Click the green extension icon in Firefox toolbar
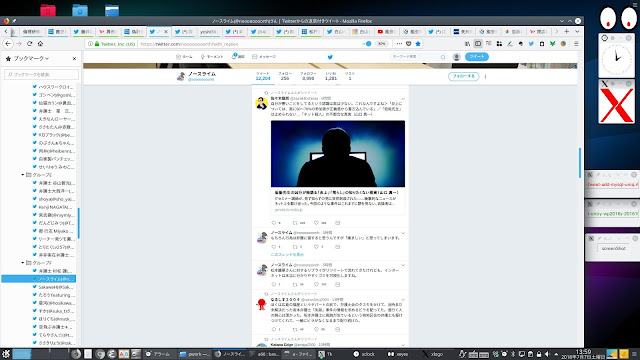640x360 pixels. tap(552, 44)
